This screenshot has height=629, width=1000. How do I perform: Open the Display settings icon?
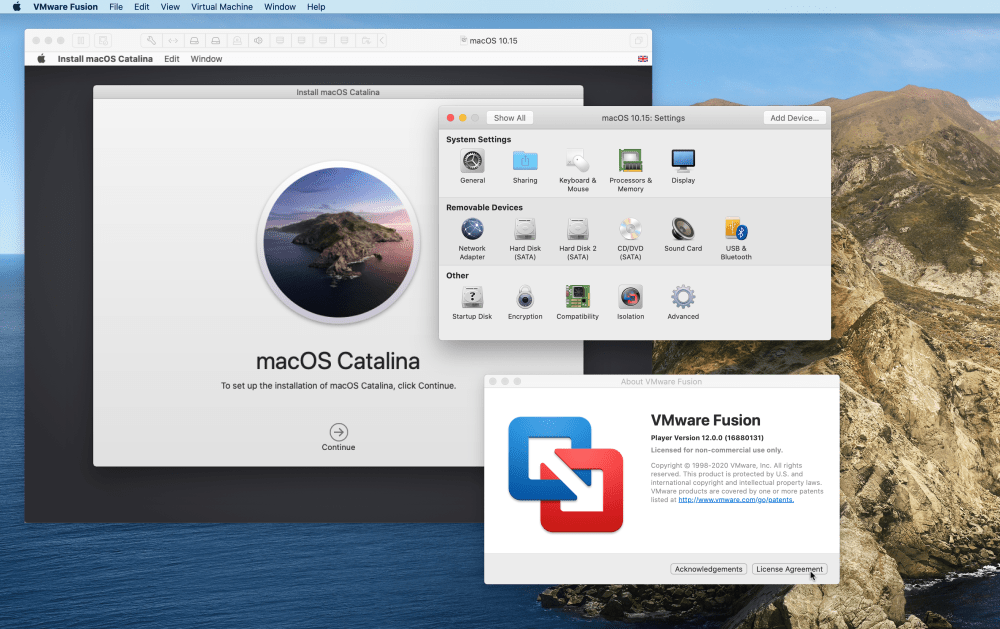tap(683, 162)
